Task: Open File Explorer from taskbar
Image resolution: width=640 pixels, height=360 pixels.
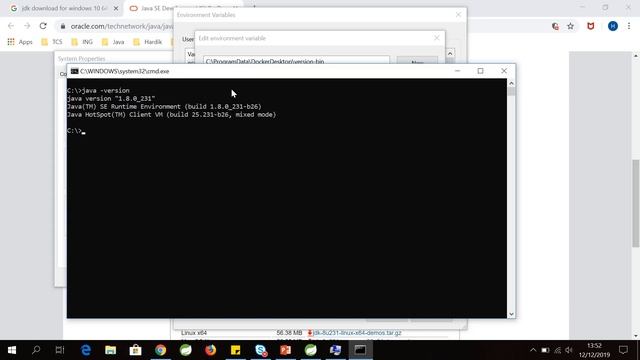Action: [x=111, y=350]
